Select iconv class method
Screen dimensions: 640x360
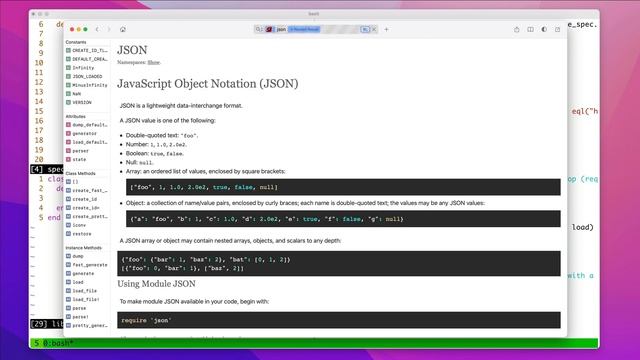tap(76, 225)
